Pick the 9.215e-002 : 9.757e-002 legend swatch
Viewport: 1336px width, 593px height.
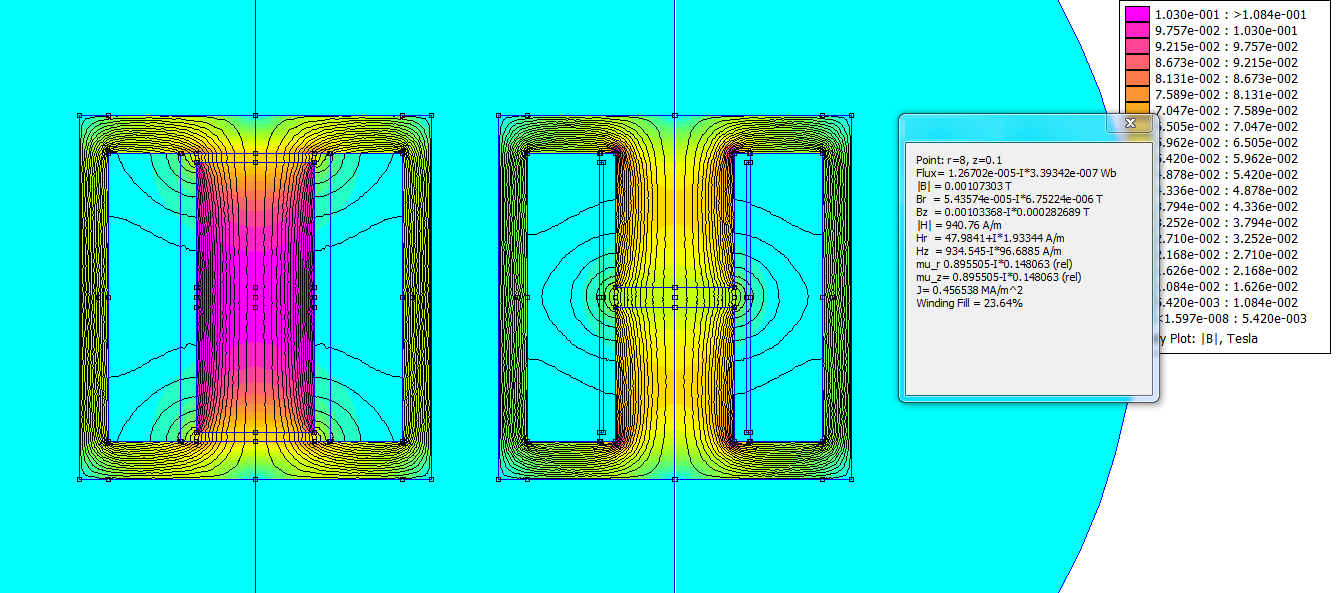(x=1137, y=47)
